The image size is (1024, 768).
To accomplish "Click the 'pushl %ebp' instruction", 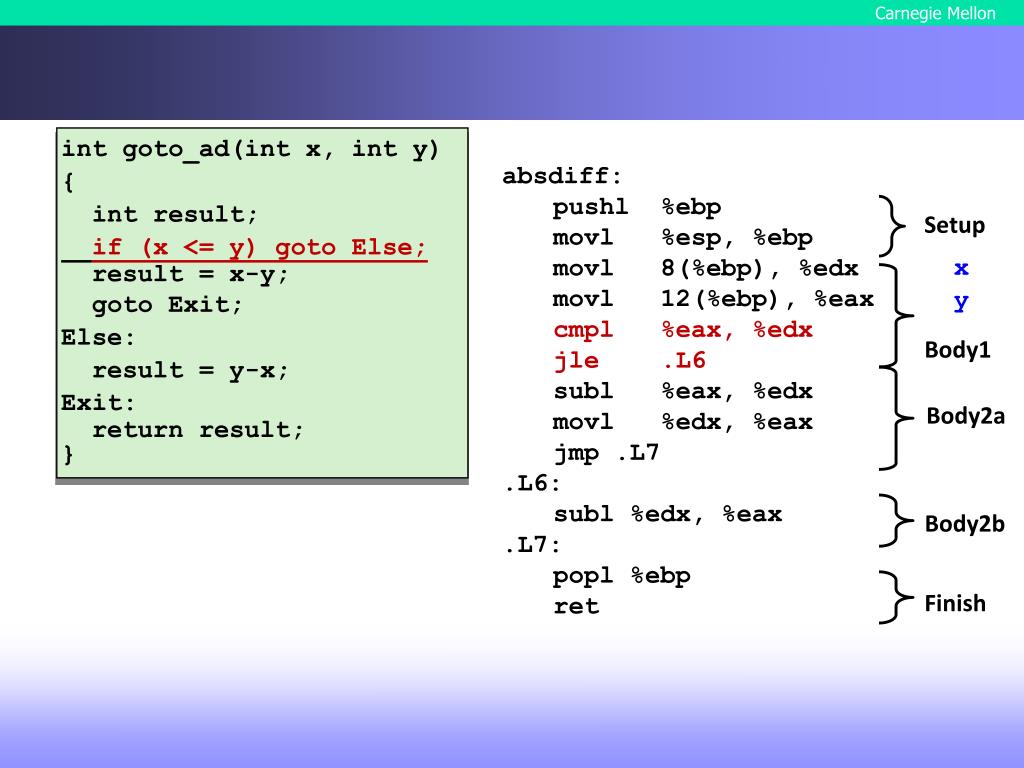I will [637, 207].
